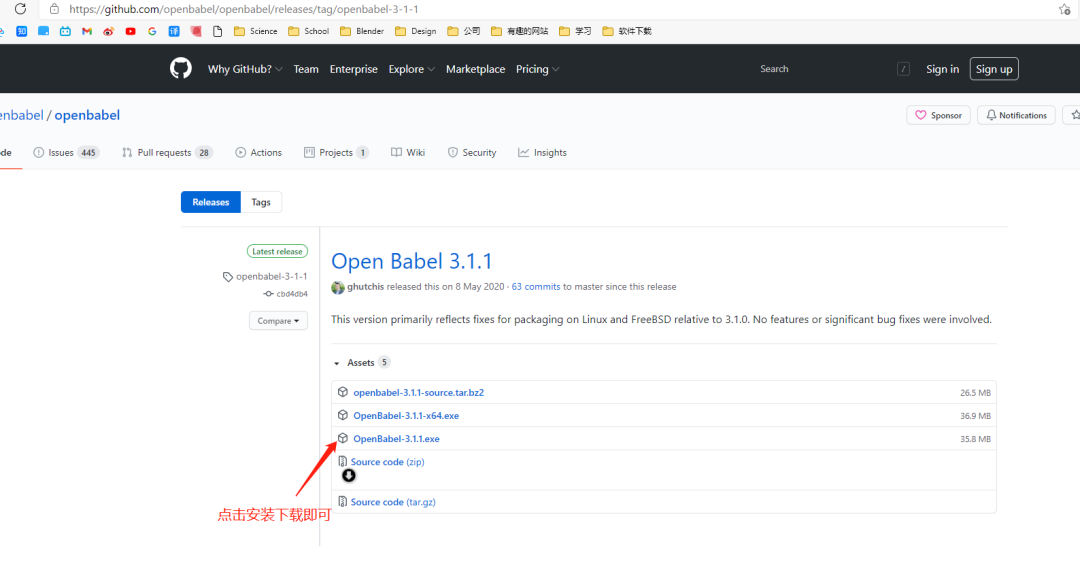Open the 有趣的网站 bookmarks folder

pos(519,31)
